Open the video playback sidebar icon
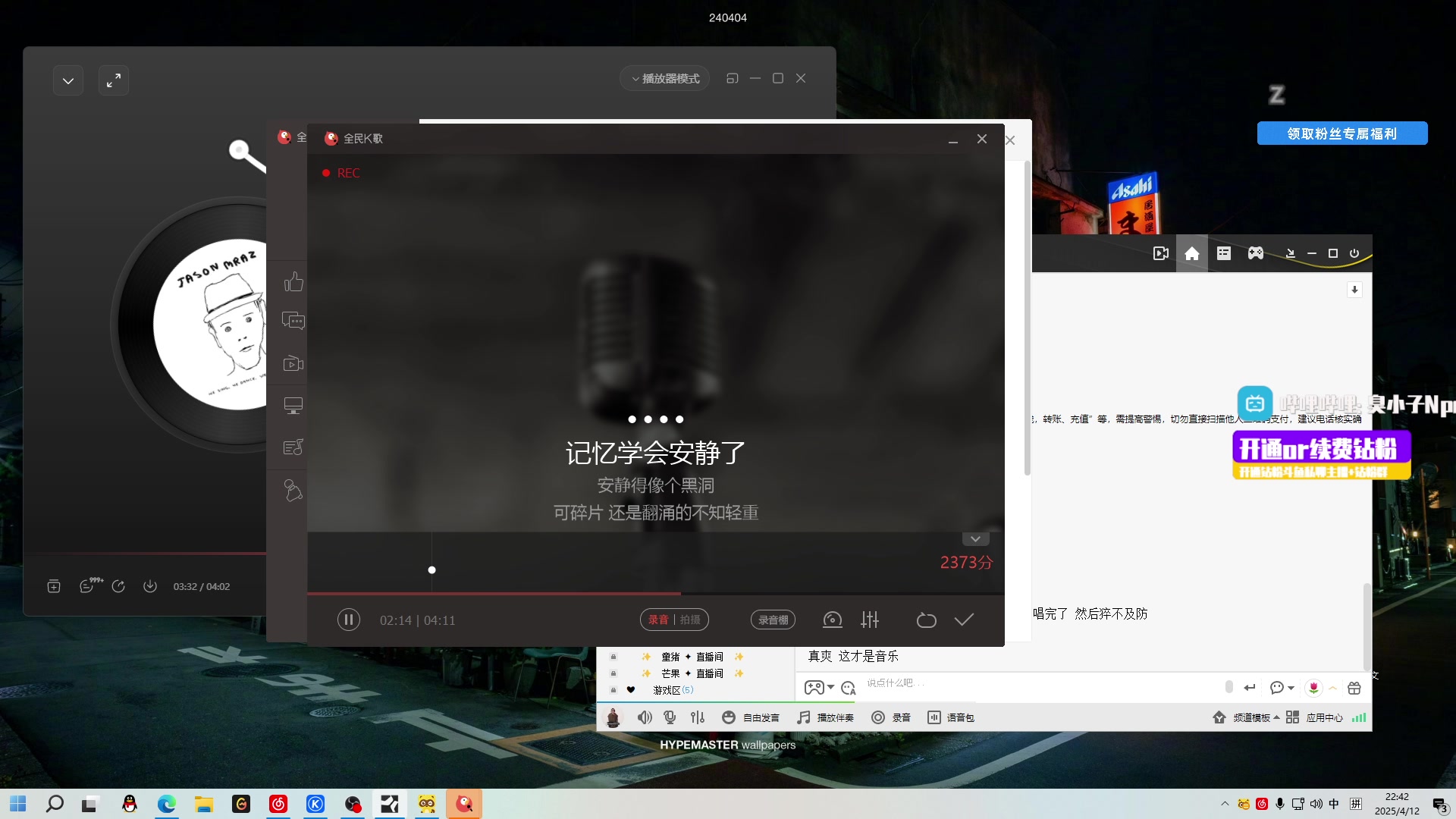The height and width of the screenshot is (819, 1456). click(293, 364)
